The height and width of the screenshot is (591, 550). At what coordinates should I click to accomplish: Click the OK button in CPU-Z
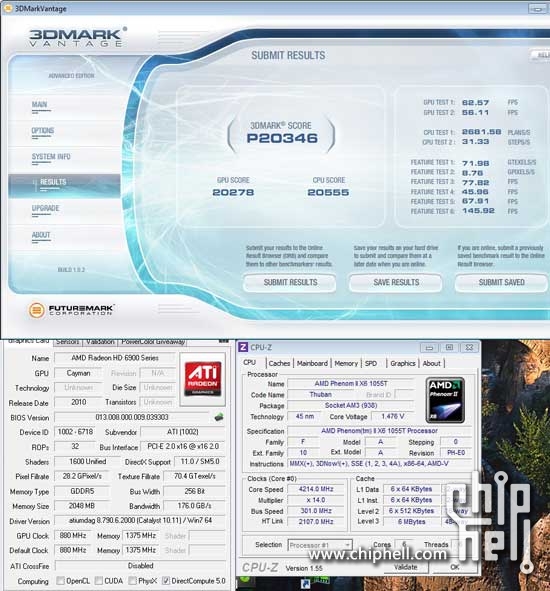click(x=455, y=567)
